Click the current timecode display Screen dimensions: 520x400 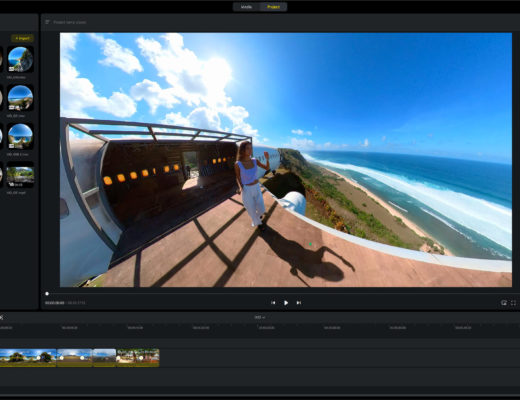(55, 303)
